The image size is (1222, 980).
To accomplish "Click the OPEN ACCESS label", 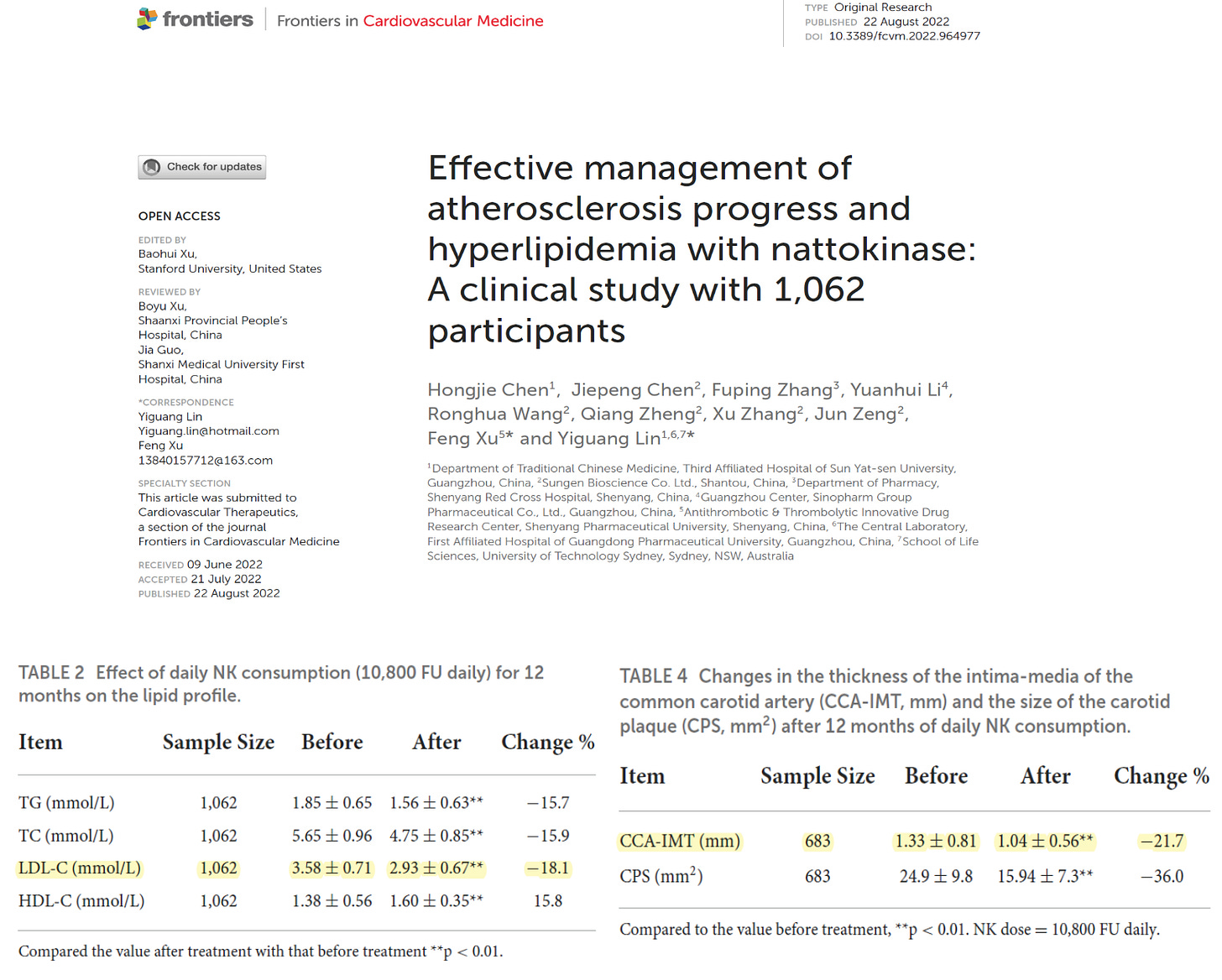I will pyautogui.click(x=179, y=216).
